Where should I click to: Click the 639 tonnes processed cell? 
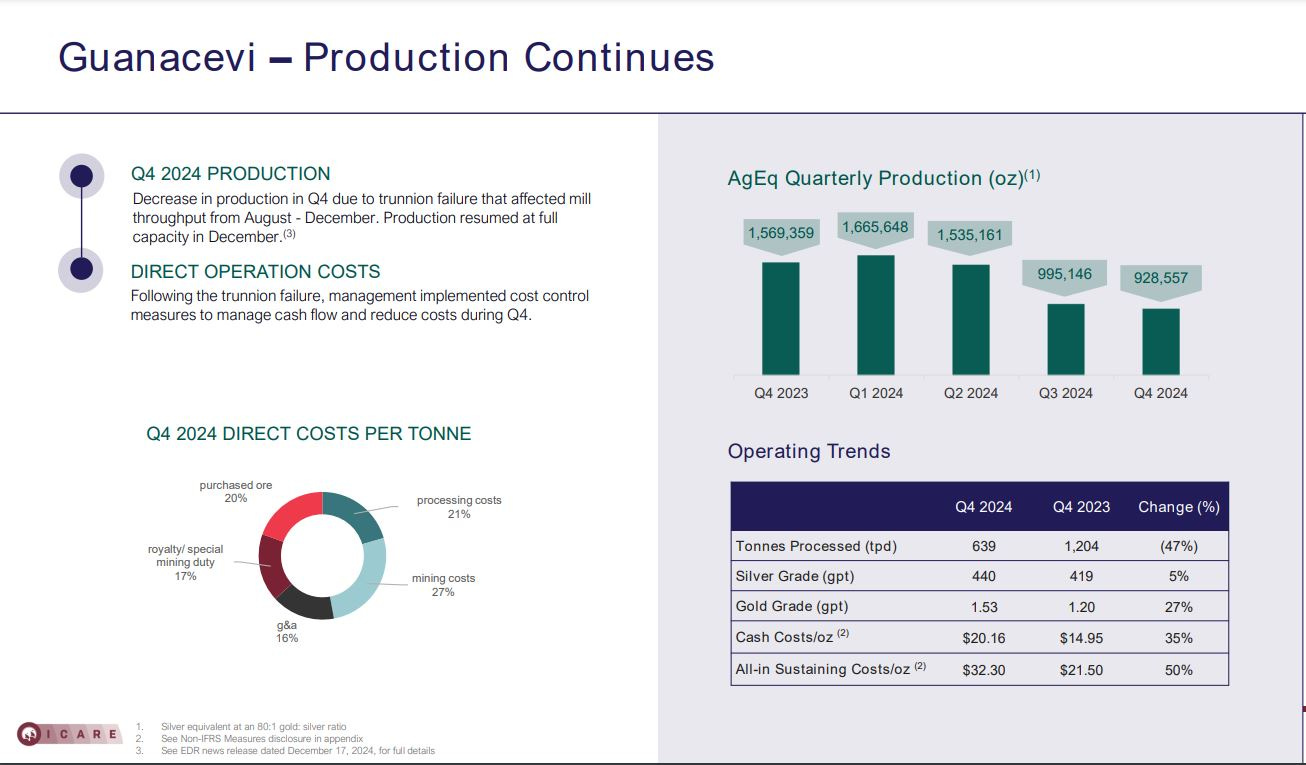[983, 547]
